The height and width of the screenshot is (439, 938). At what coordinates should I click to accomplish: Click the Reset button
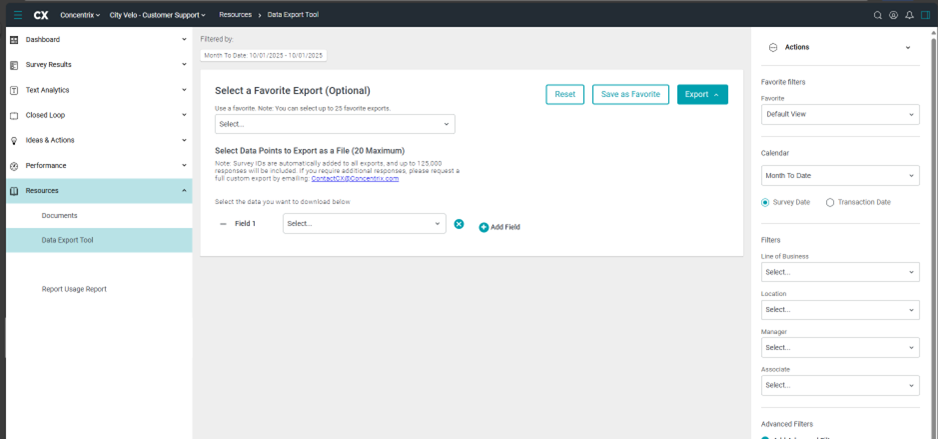[x=565, y=94]
